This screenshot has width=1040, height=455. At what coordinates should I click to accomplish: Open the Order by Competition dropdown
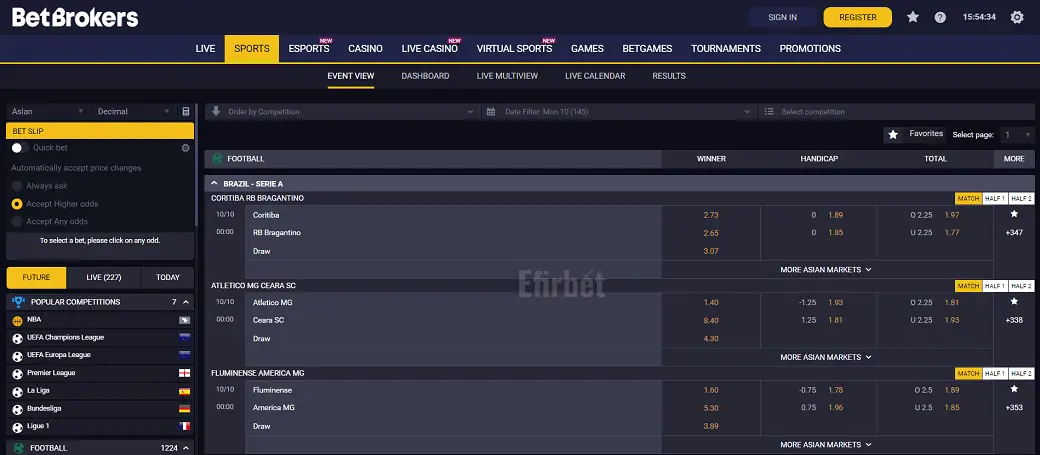click(343, 111)
